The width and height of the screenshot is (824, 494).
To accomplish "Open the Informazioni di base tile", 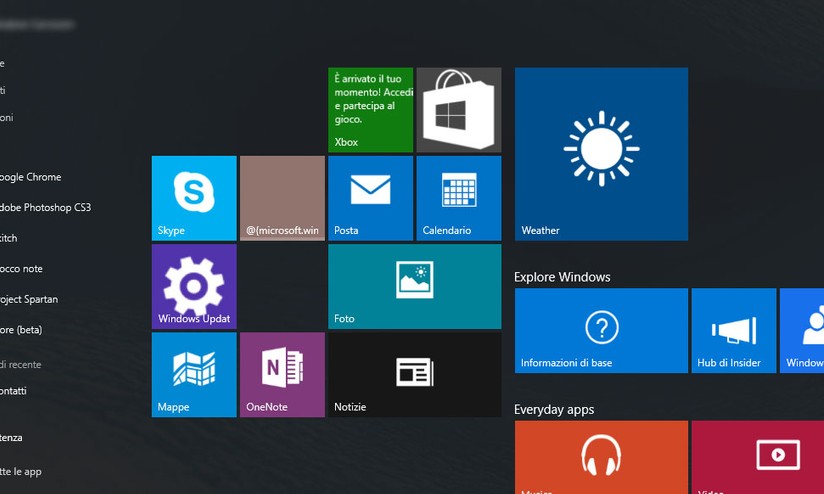I will click(x=601, y=330).
